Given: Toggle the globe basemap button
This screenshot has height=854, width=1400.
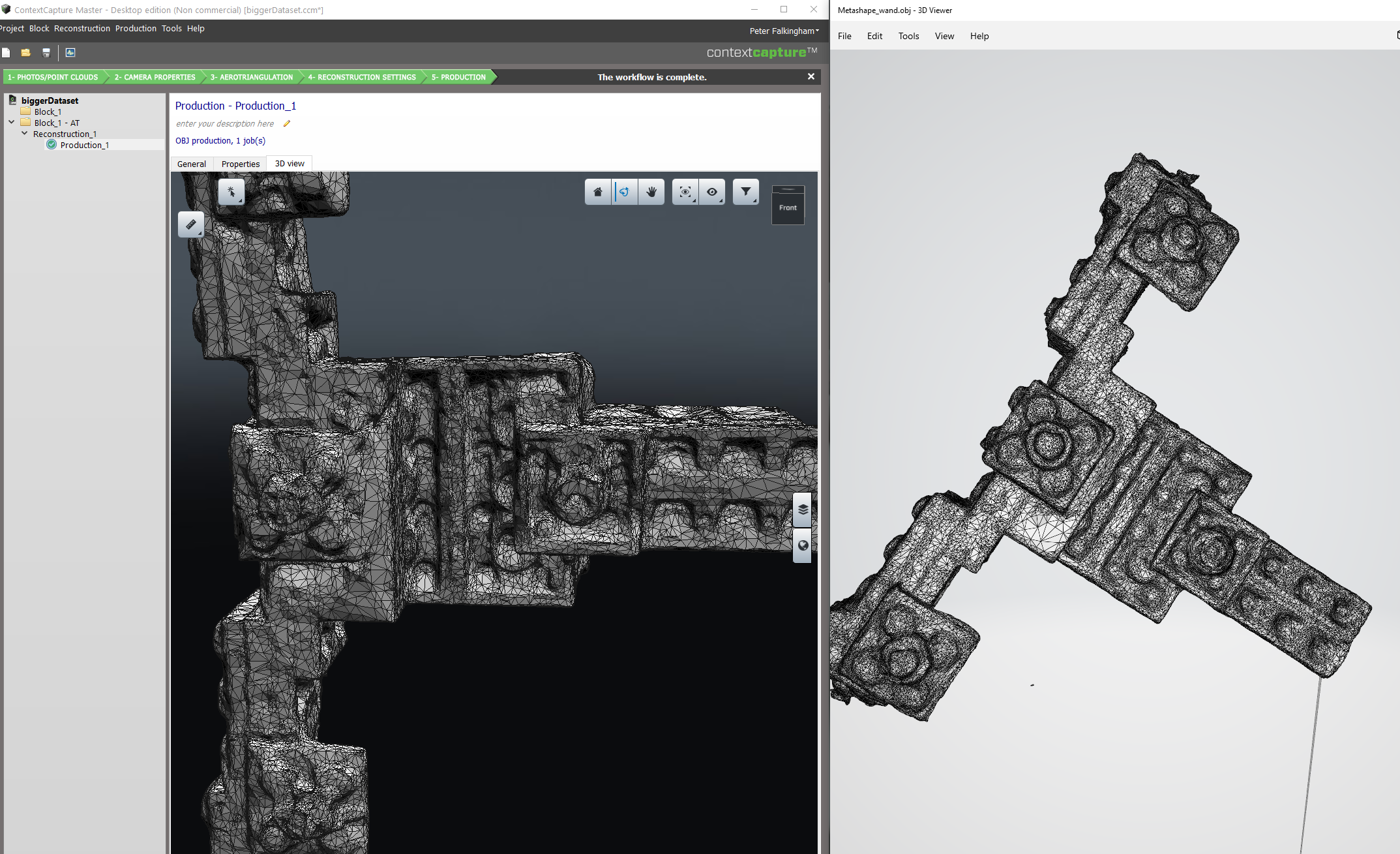Looking at the screenshot, I should point(803,545).
